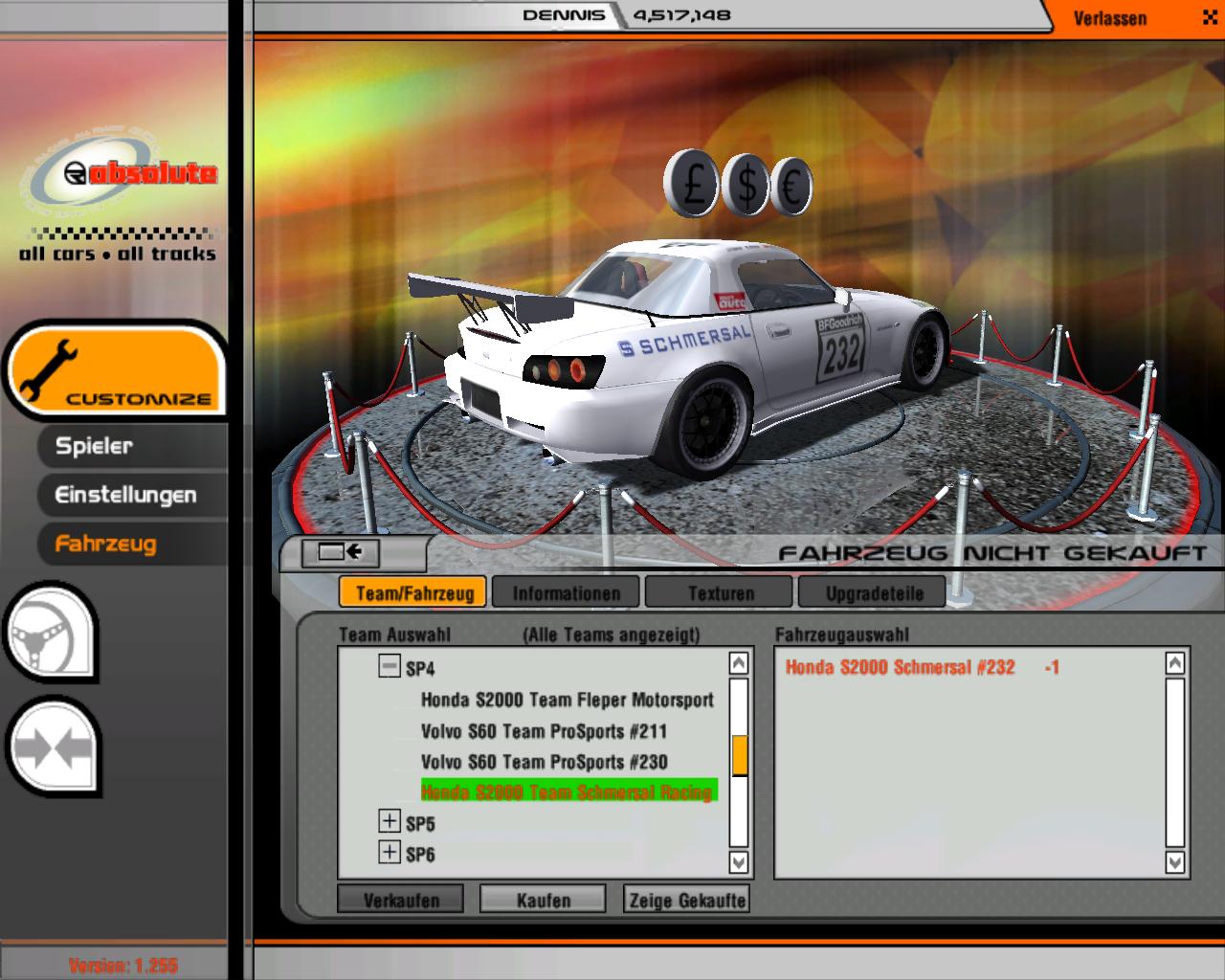The image size is (1225, 980).
Task: Open the Upgradeteile tab
Action: point(872,592)
